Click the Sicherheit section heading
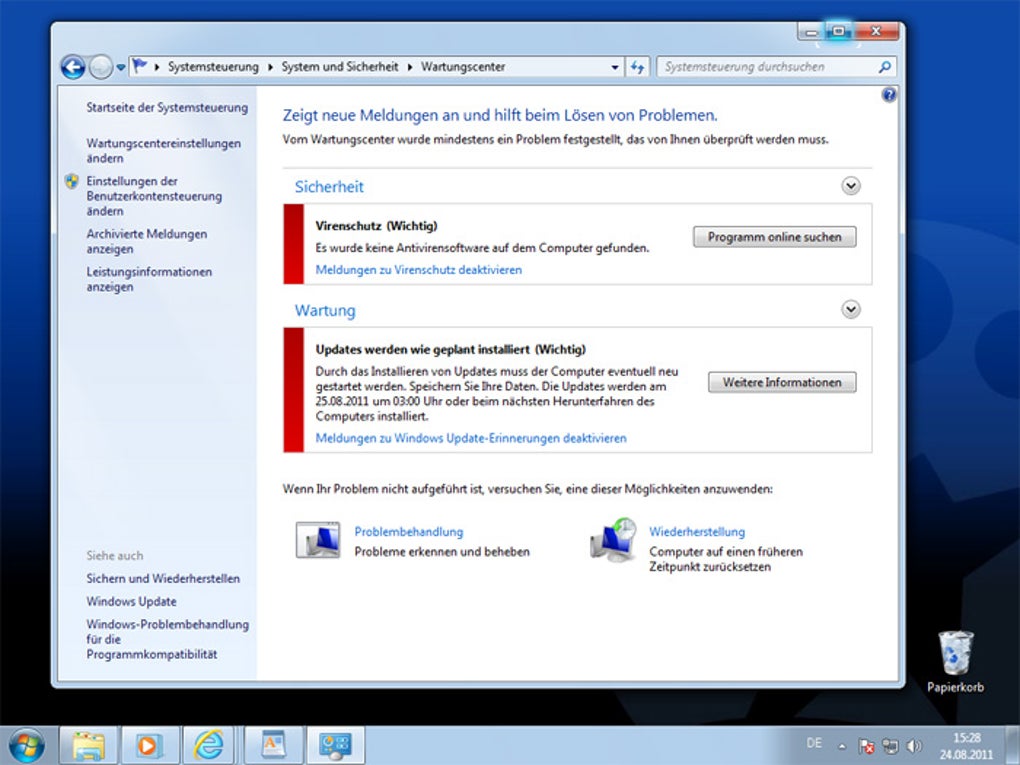Screen dimensions: 1020x765 [x=329, y=187]
